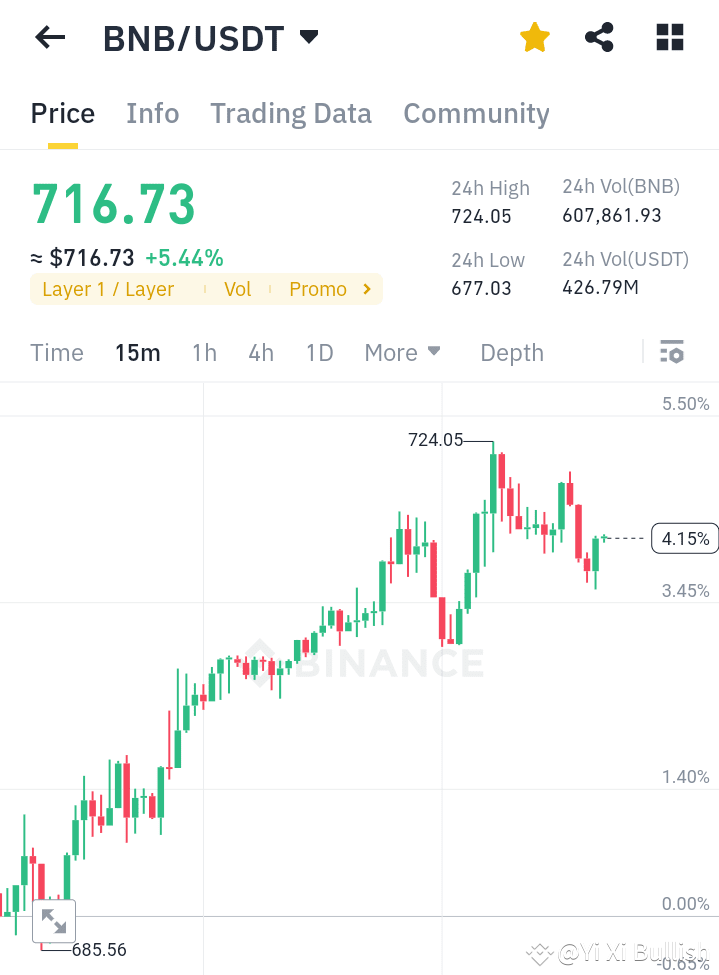Image resolution: width=719 pixels, height=975 pixels.
Task: Tap the fullscreen expand icon on the chart
Action: (x=53, y=921)
